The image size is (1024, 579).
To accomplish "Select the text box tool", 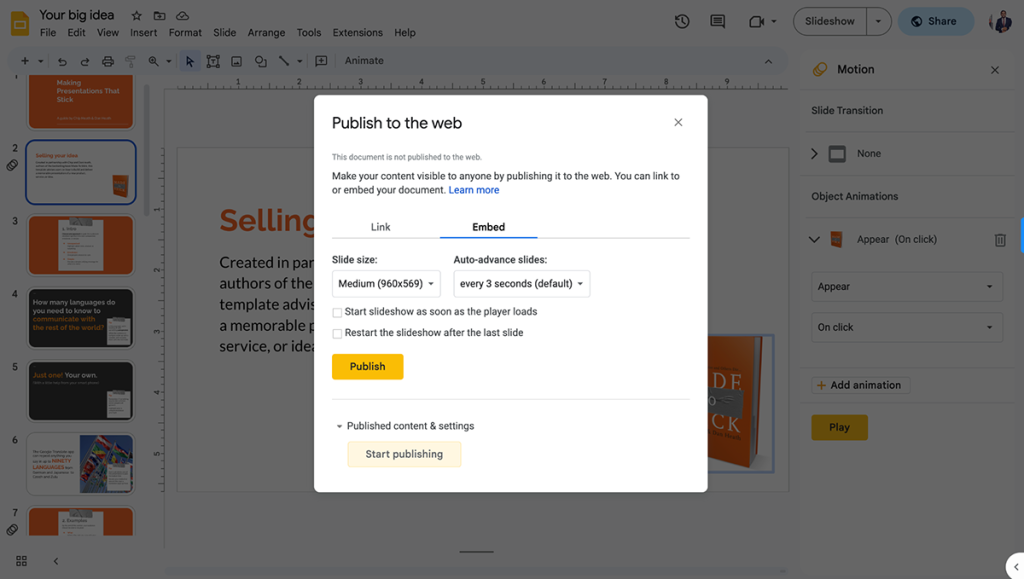I will tap(213, 61).
